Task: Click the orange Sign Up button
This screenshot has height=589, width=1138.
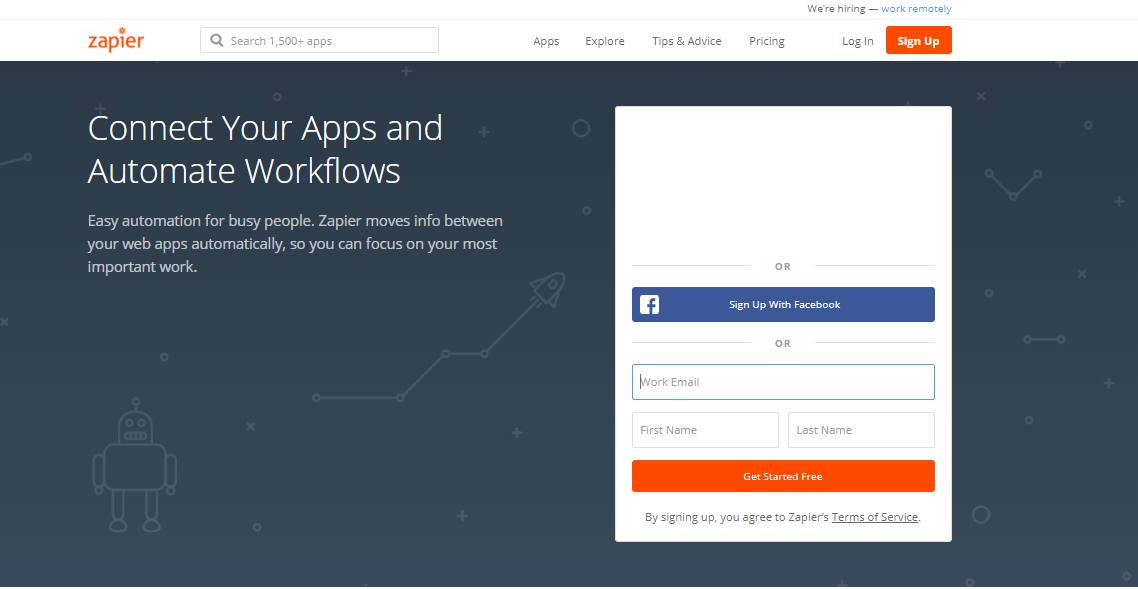Action: pyautogui.click(x=918, y=41)
